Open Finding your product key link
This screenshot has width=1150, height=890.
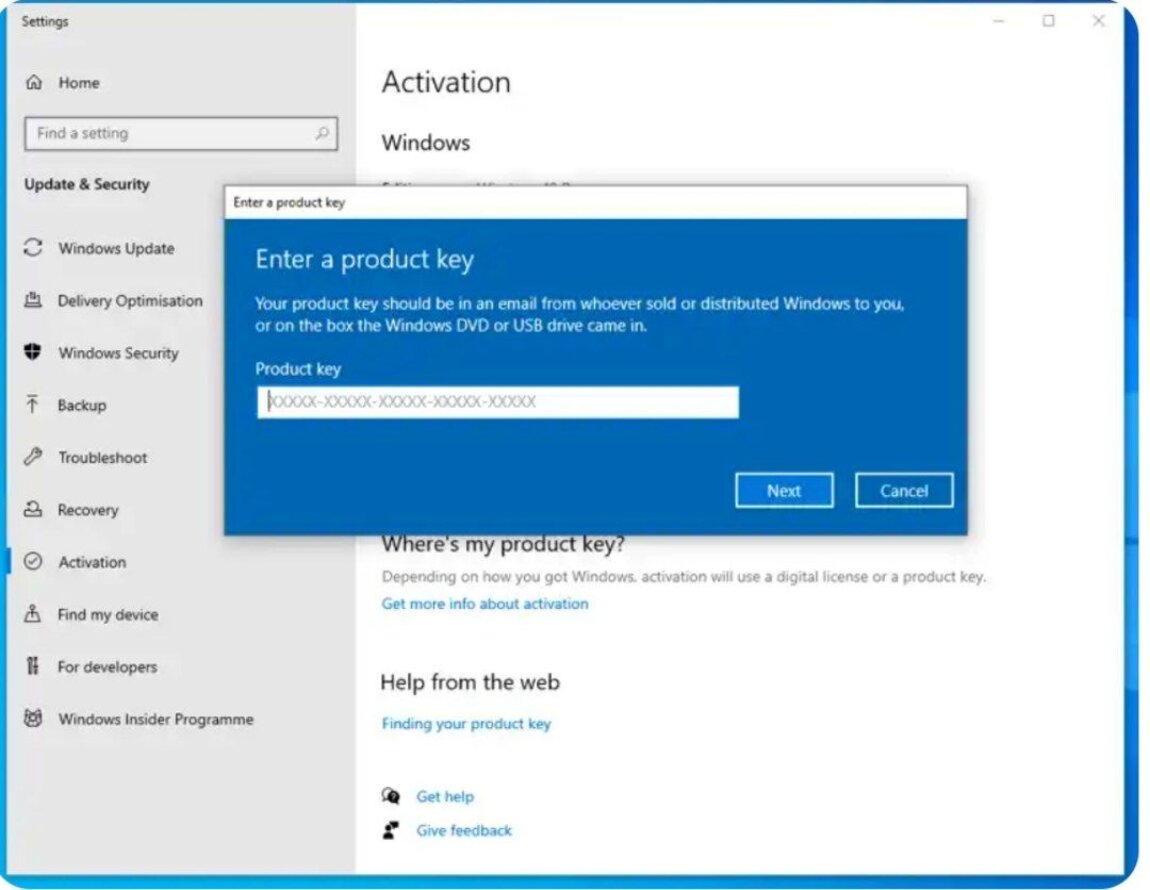click(466, 724)
